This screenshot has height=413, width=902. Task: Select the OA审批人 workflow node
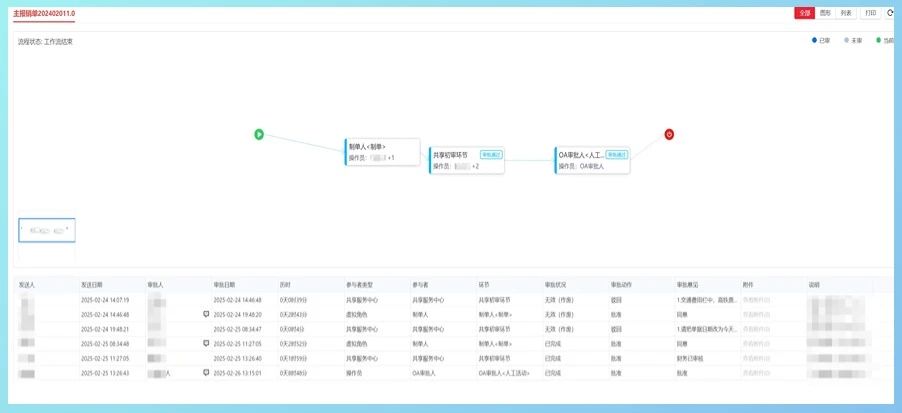pyautogui.click(x=593, y=160)
